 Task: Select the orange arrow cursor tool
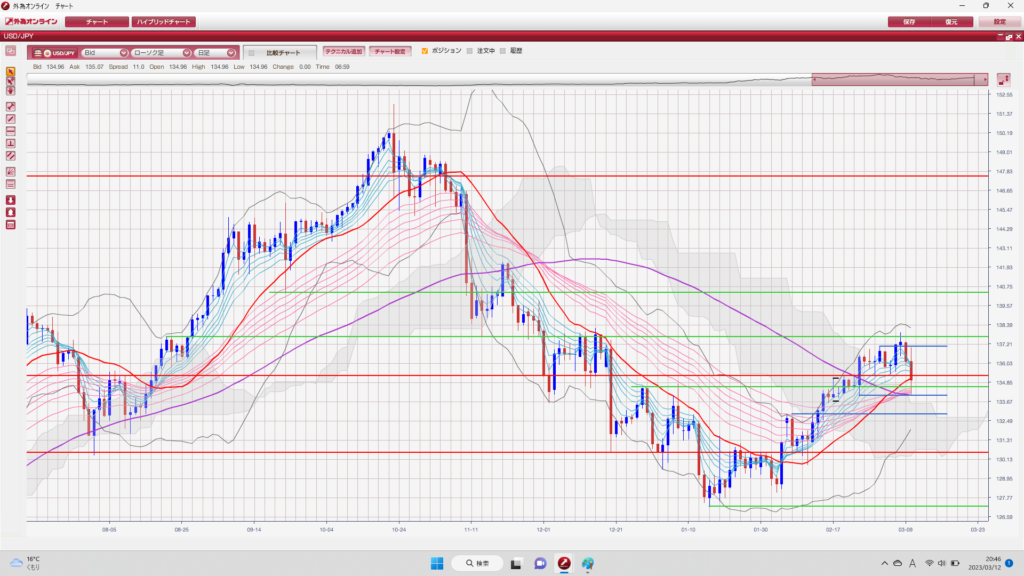tap(10, 72)
